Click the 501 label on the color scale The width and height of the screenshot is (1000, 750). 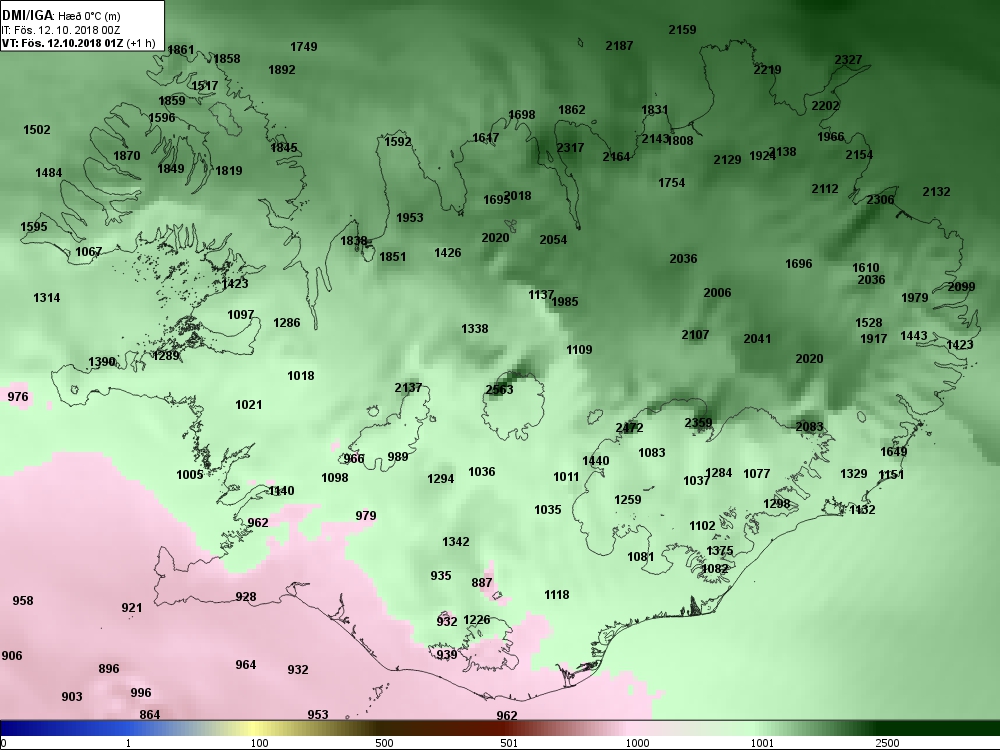point(509,743)
